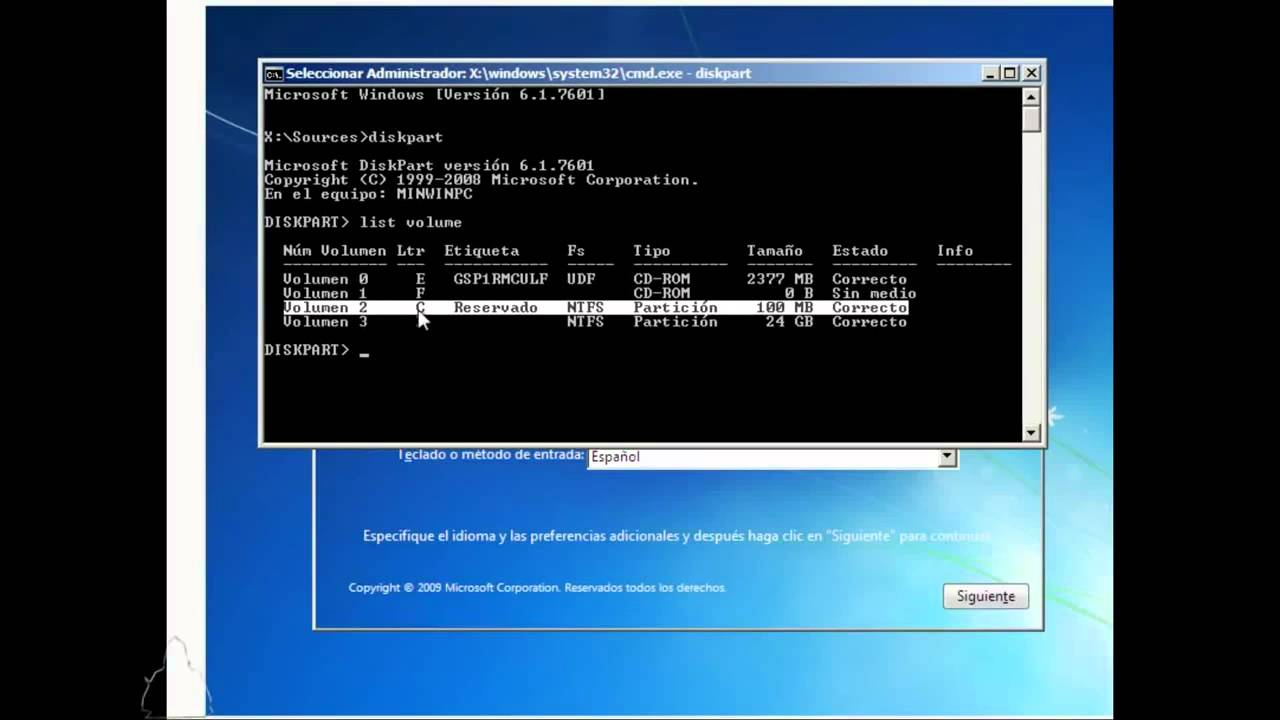1280x720 pixels.
Task: Click the 'Núm Volumen' column header
Action: (x=334, y=251)
